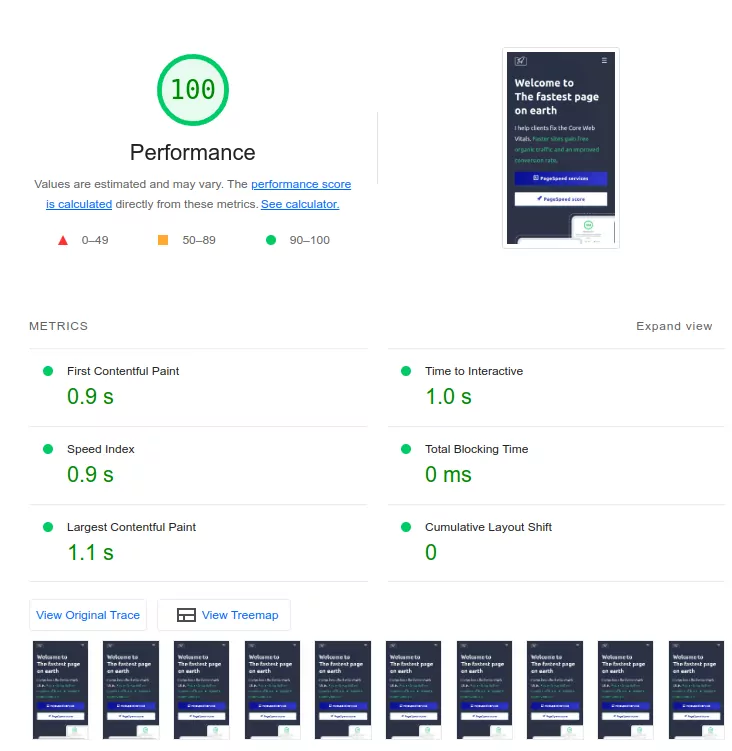
Task: Click green dot next to Total Blocking Time
Action: tap(405, 449)
